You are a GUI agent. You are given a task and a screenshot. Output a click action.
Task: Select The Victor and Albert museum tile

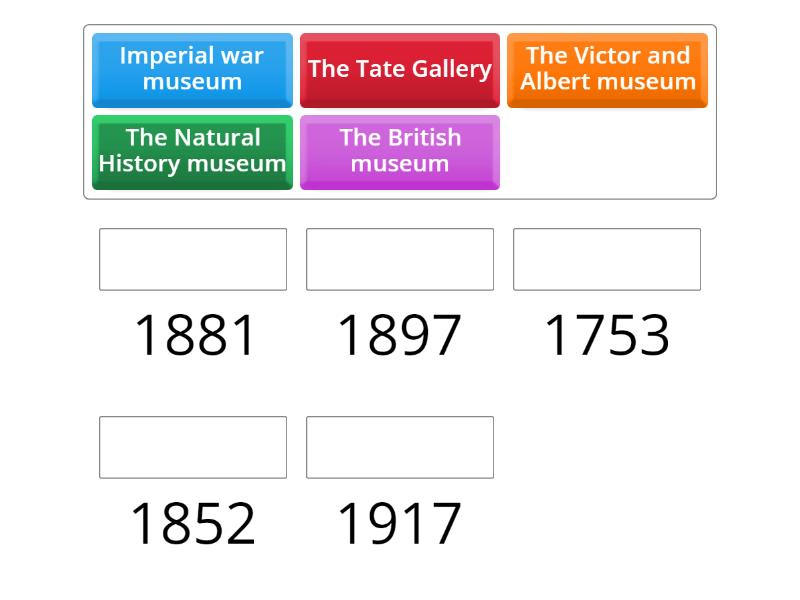(608, 70)
